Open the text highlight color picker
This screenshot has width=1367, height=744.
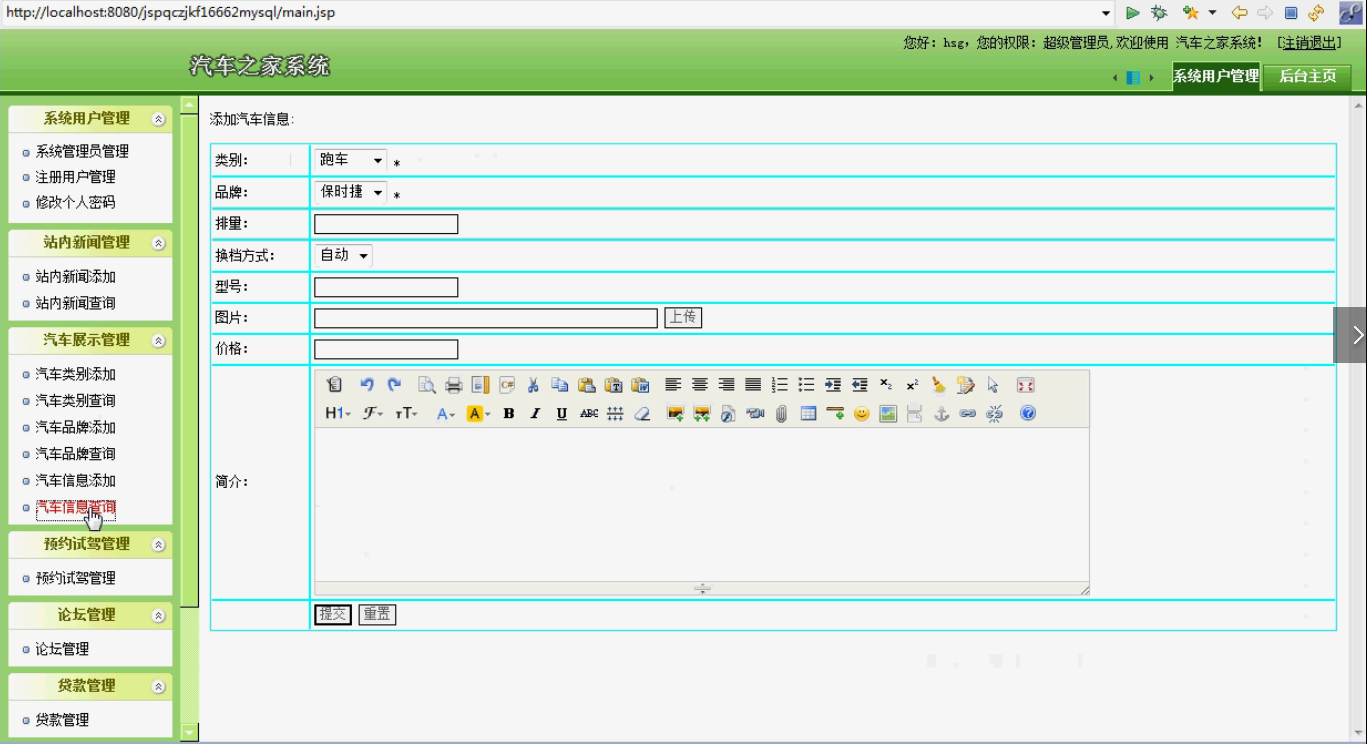pos(479,413)
